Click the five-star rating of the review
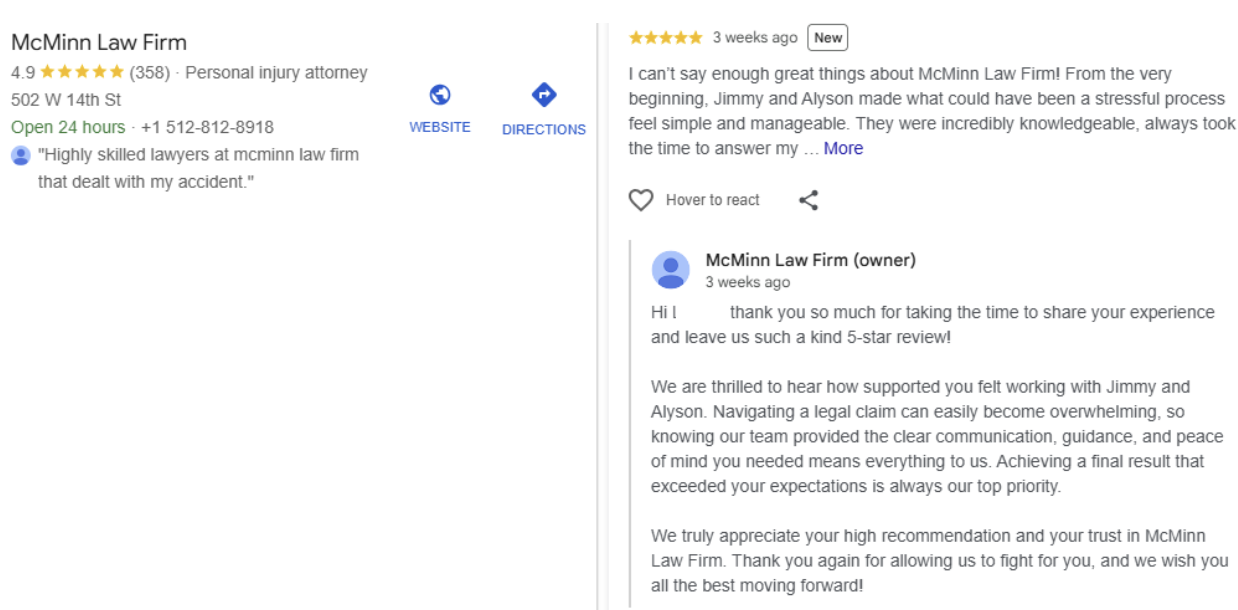 tap(666, 38)
